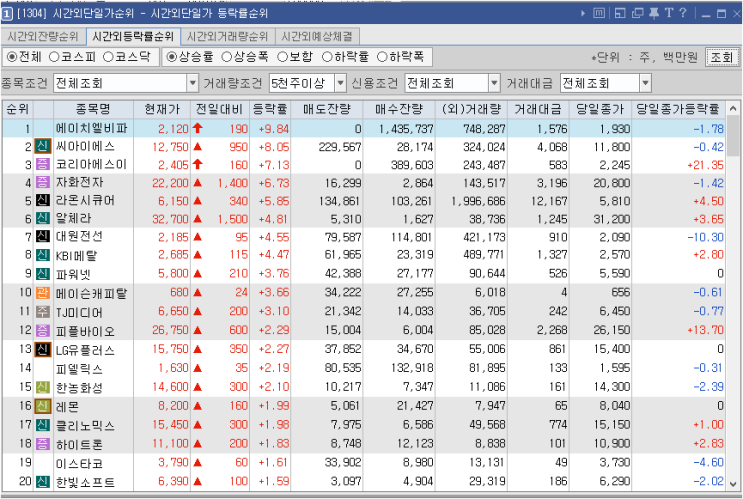The image size is (743, 499).
Task: Click the 전일대비 column header
Action: coord(219,109)
